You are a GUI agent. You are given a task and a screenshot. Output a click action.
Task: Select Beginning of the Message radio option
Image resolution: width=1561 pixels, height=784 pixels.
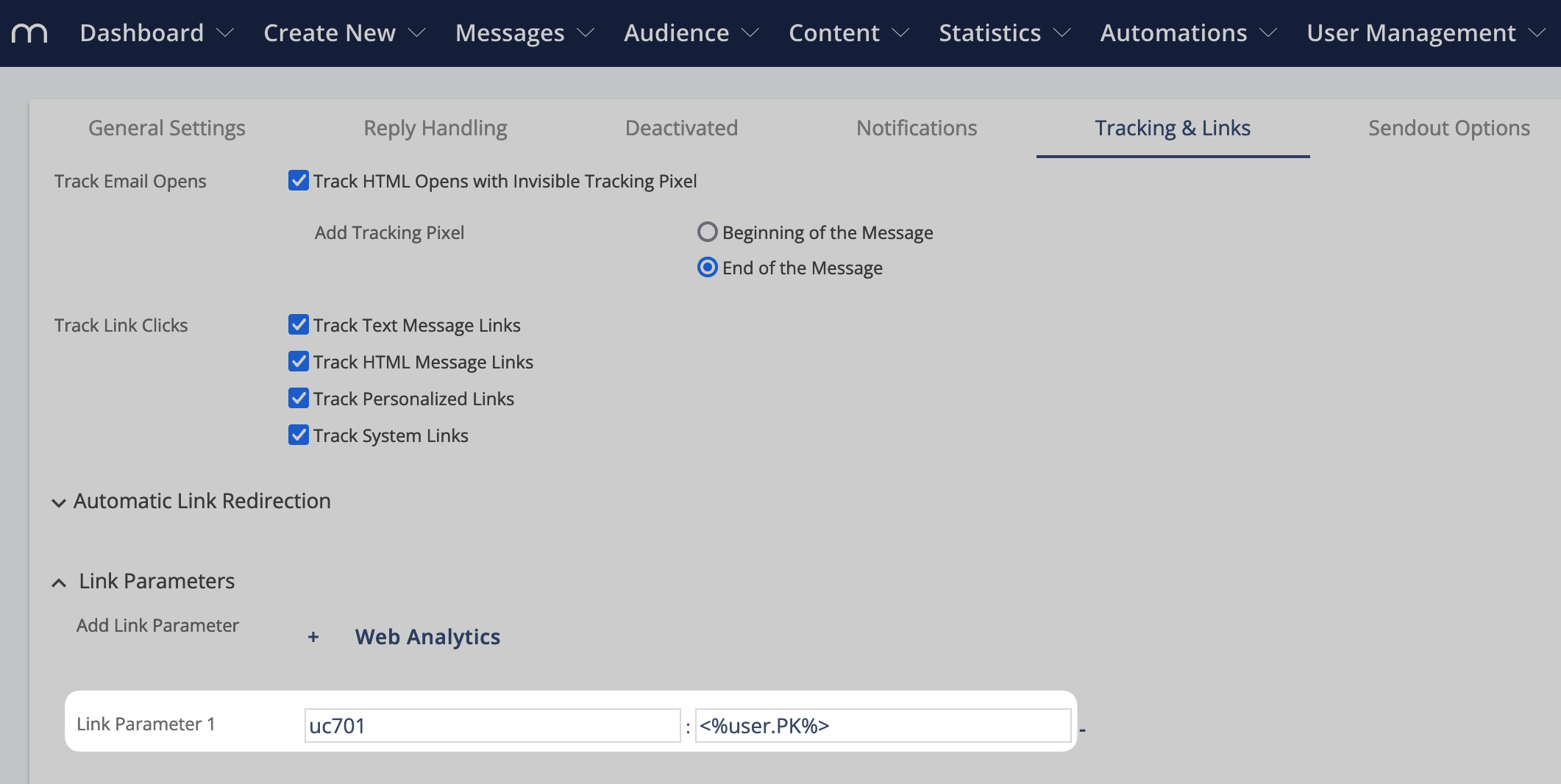tap(707, 232)
